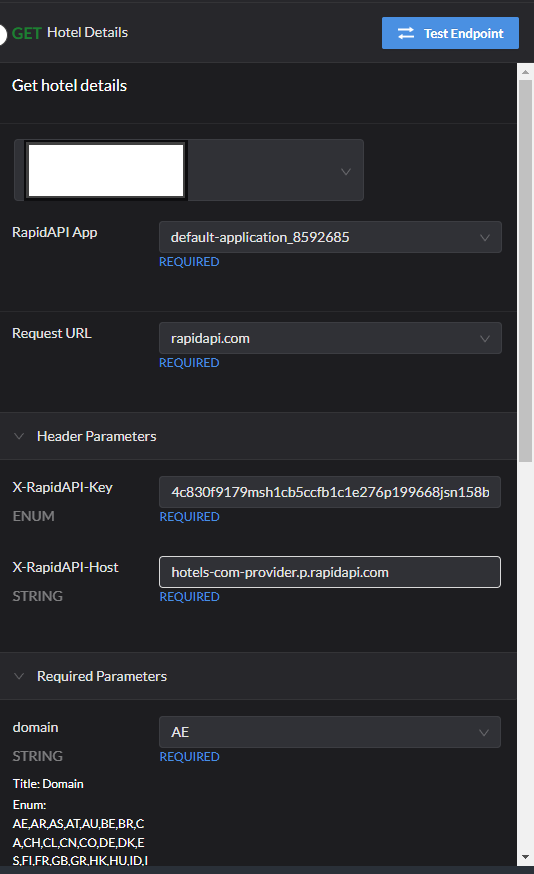
Task: Click the swap arrows icon in Test Endpoint
Action: [406, 33]
